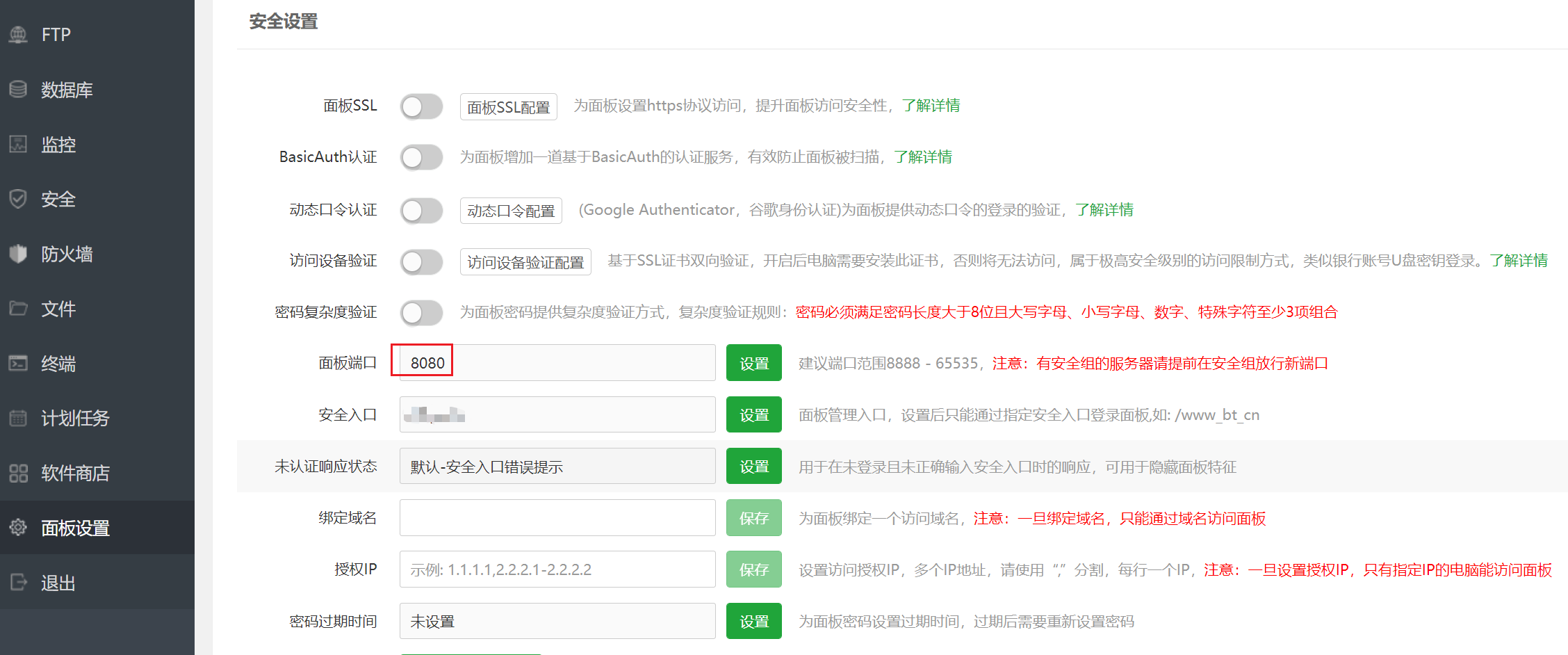Select 退出 in the sidebar menu
The image size is (1568, 655).
pyautogui.click(x=58, y=583)
